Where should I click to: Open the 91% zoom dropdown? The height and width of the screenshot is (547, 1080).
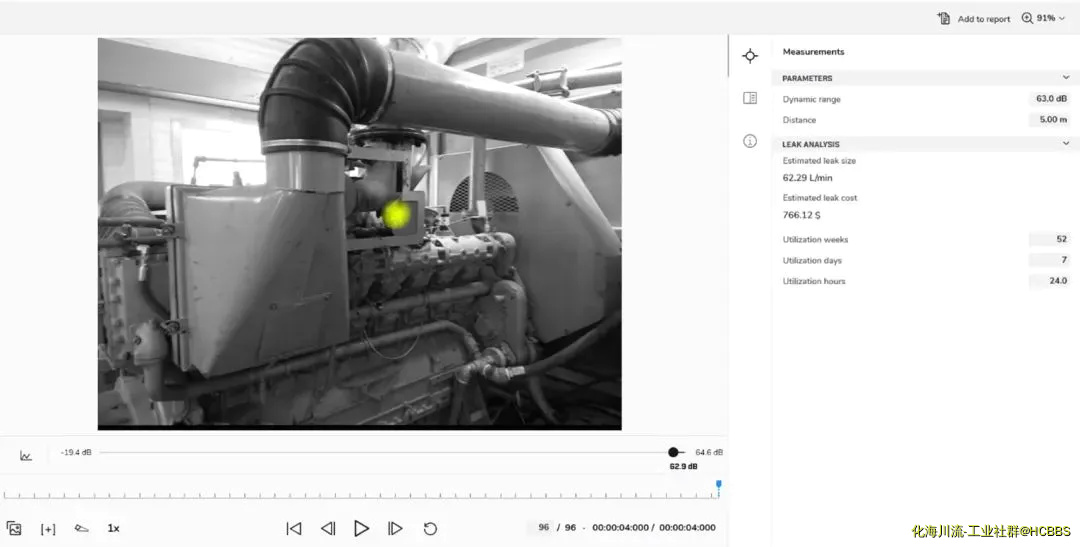point(1043,18)
